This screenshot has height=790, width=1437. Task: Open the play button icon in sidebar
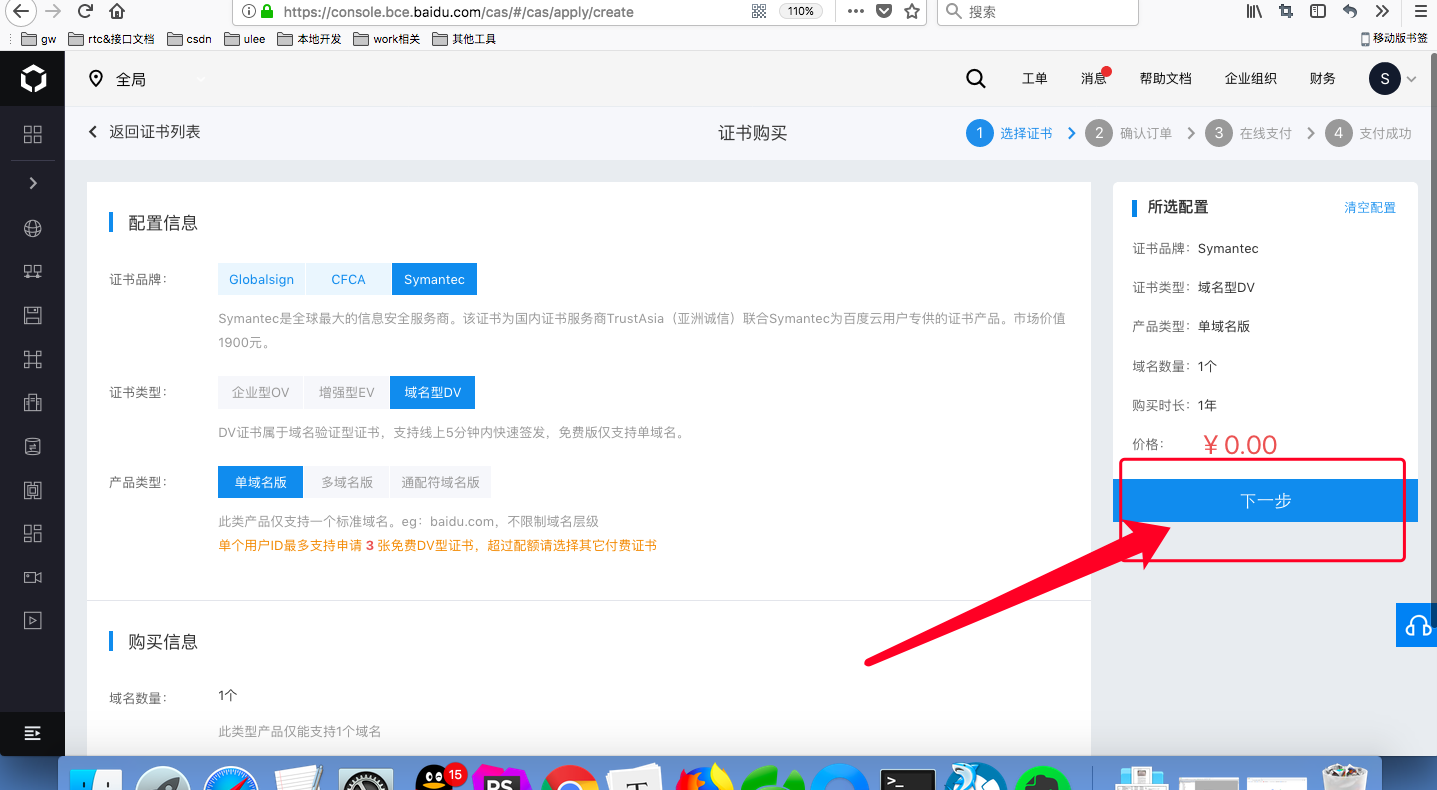(x=33, y=621)
